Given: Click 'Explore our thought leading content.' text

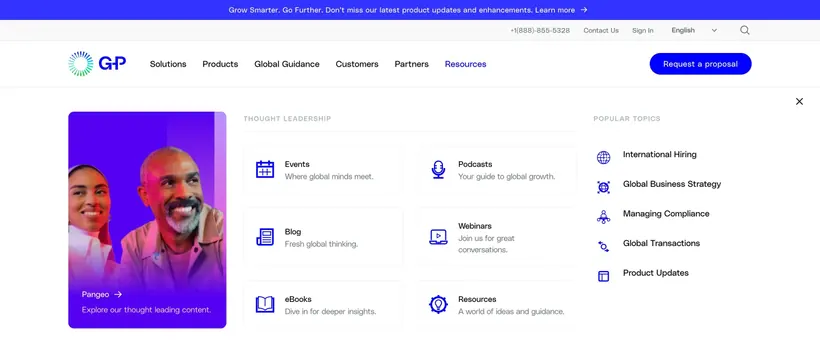Looking at the screenshot, I should 146,310.
